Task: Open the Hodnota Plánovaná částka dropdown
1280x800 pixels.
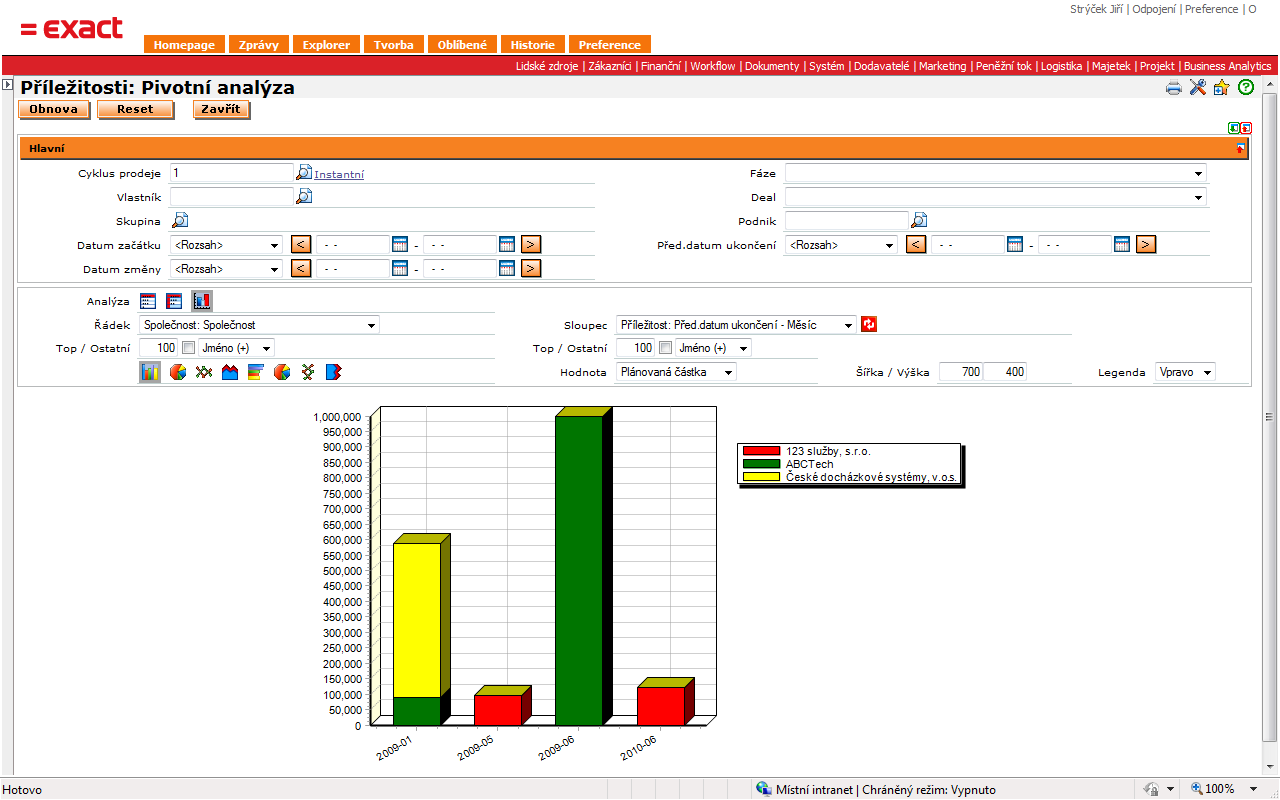Action: click(x=677, y=372)
